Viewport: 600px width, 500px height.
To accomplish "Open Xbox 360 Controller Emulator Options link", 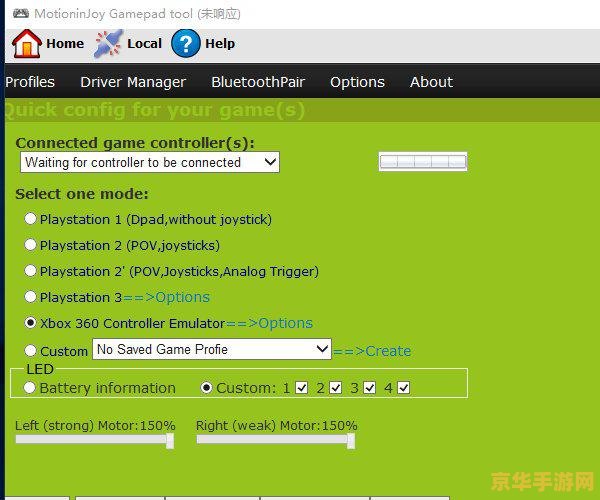I will (269, 323).
